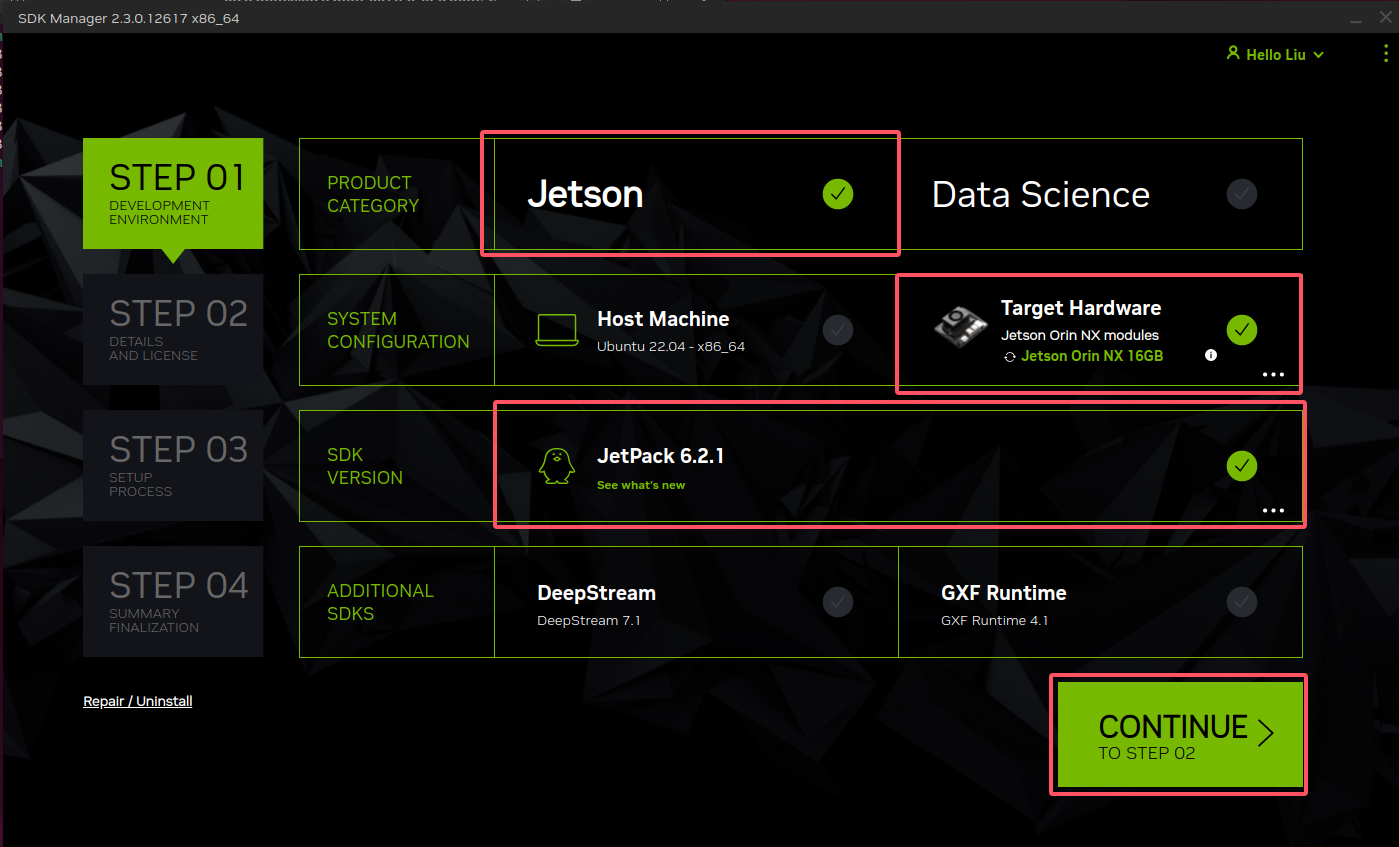Select the STEP 04 Summary Finalization tab
The width and height of the screenshot is (1399, 847).
coord(173,601)
